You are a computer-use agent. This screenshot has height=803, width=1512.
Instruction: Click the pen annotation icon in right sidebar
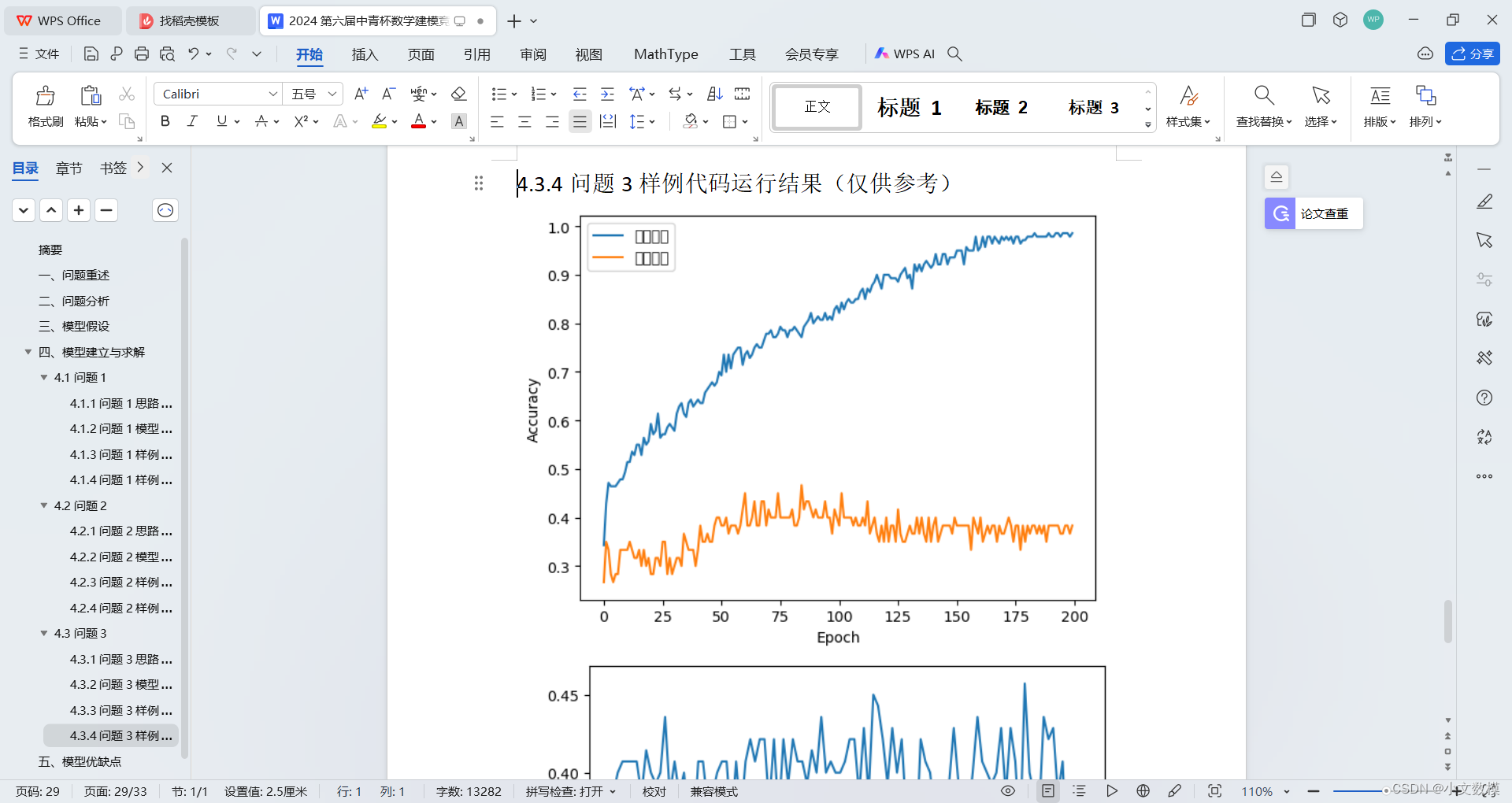pos(1484,202)
